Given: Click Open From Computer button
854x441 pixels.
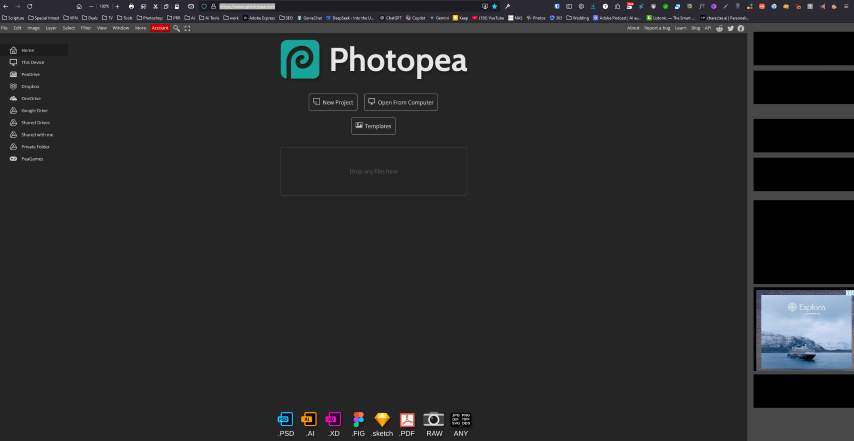Looking at the screenshot, I should pyautogui.click(x=401, y=102).
